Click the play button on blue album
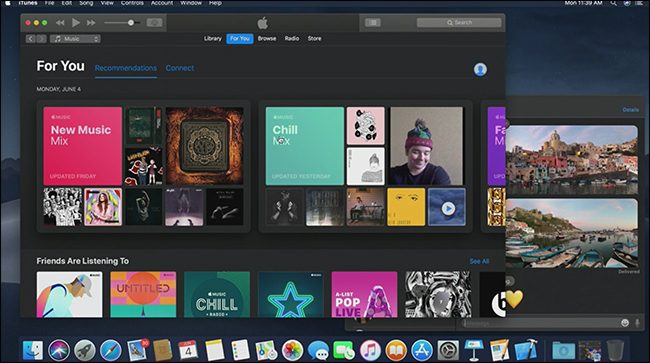This screenshot has width=650, height=363. (x=448, y=208)
